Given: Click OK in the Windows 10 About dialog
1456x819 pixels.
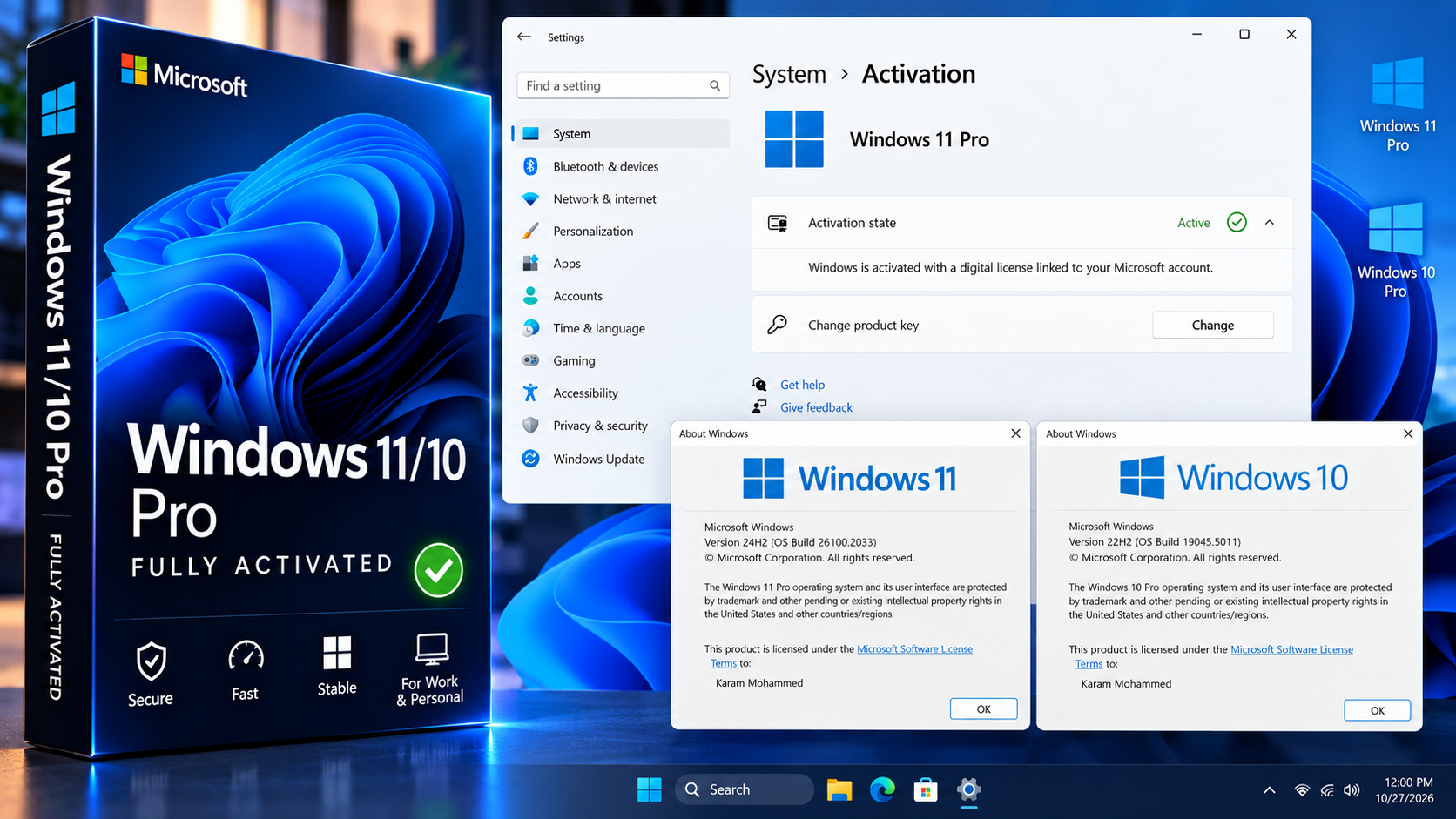Looking at the screenshot, I should pos(1377,710).
